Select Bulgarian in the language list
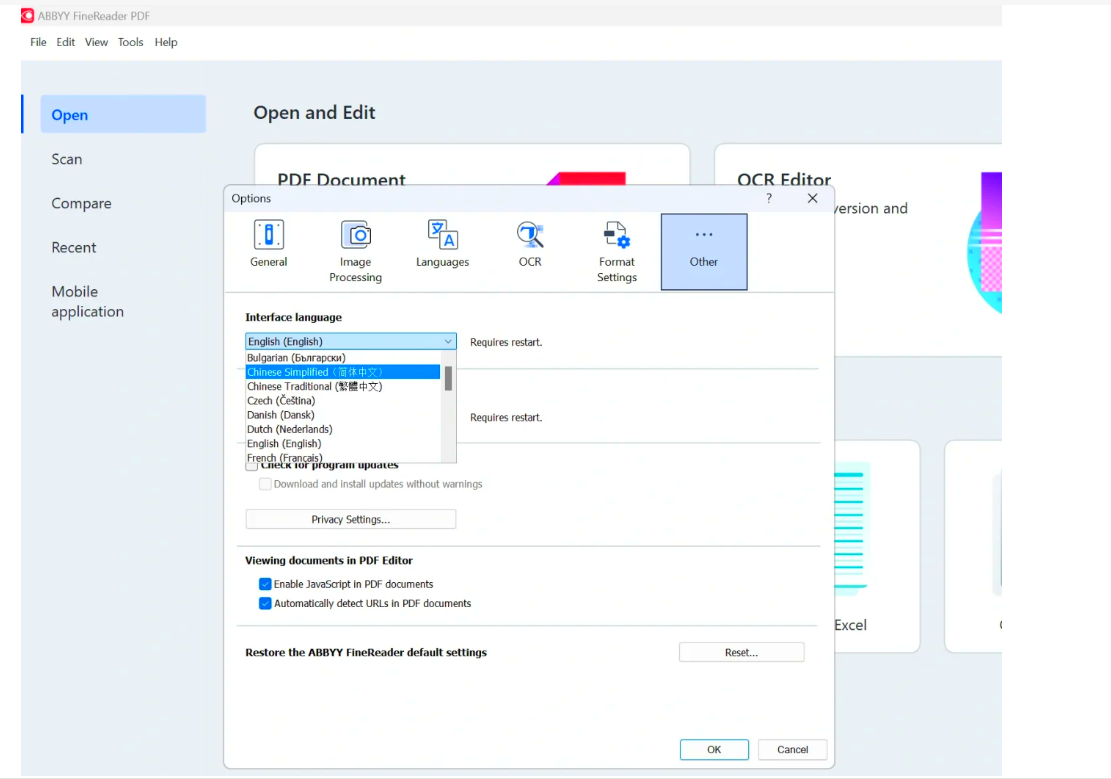This screenshot has height=779, width=1111. coord(343,358)
